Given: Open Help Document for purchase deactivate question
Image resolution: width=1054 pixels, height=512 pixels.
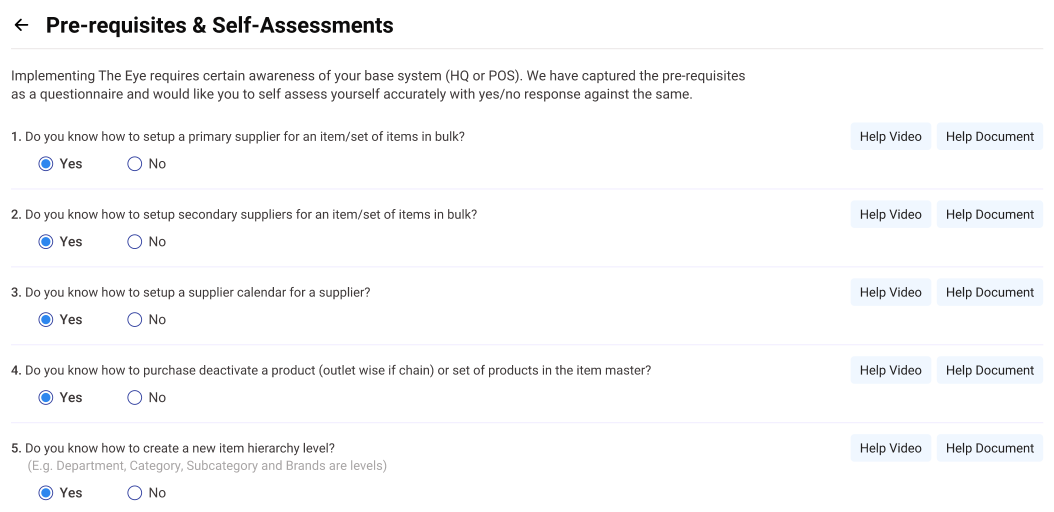Looking at the screenshot, I should [x=989, y=371].
